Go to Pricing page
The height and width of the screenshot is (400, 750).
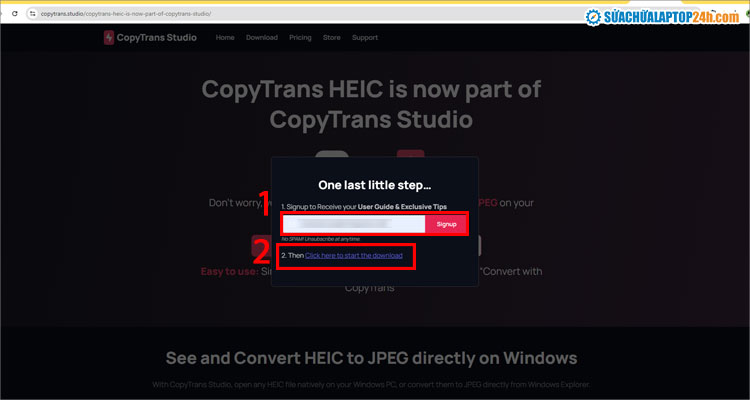[300, 37]
